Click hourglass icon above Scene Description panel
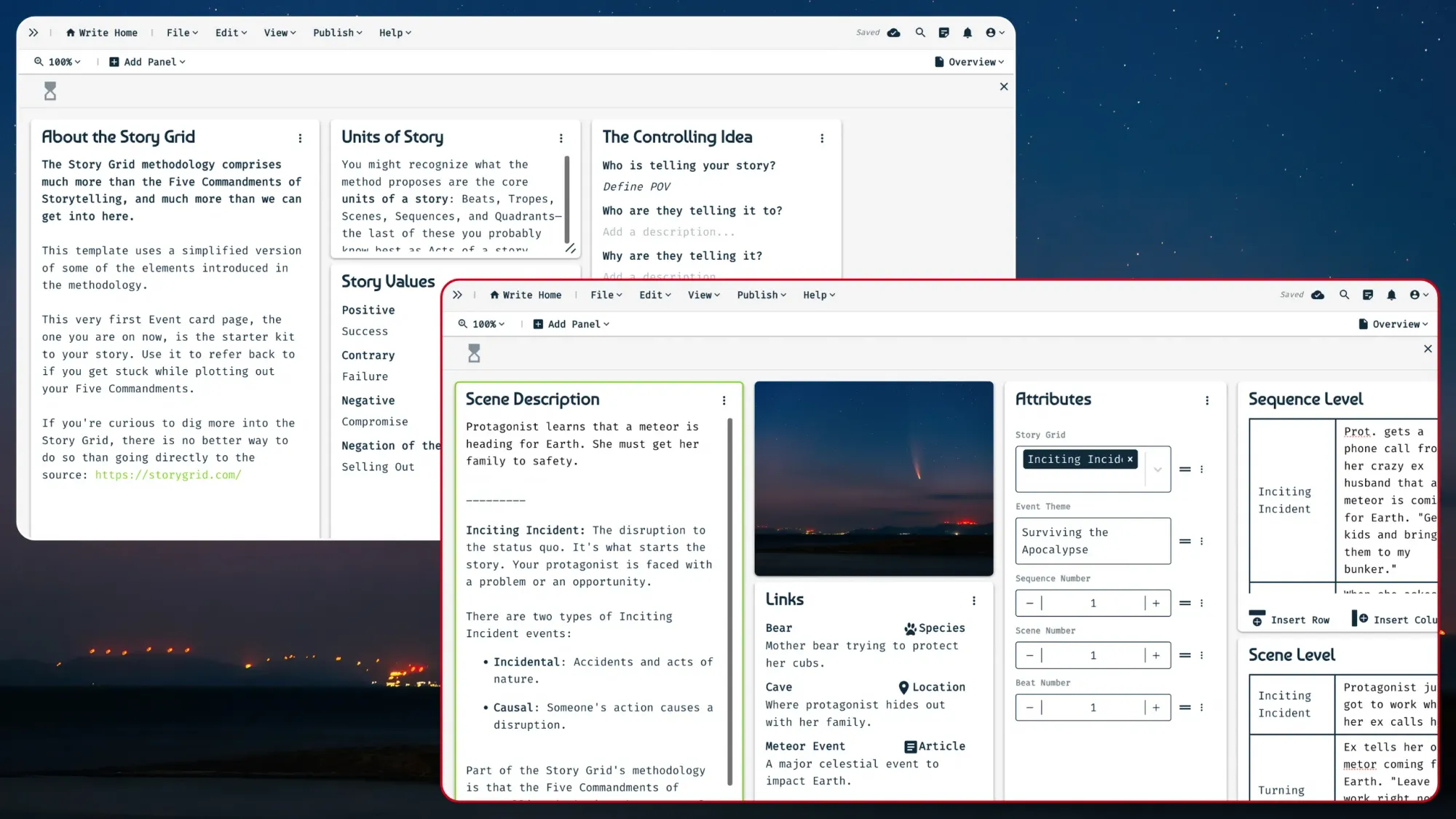1456x819 pixels. tap(474, 354)
